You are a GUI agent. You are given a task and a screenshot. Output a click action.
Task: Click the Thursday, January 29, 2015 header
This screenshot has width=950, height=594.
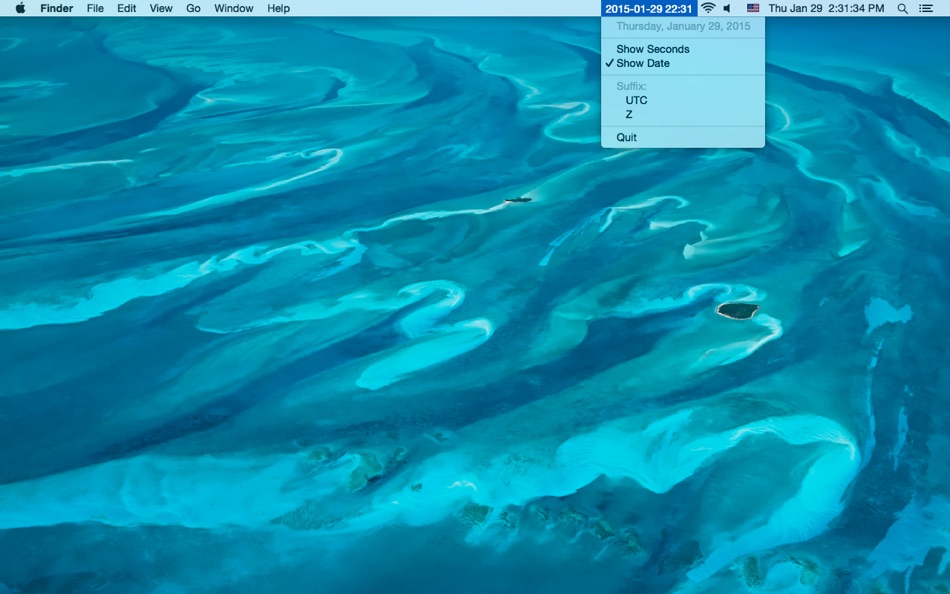(x=682, y=26)
